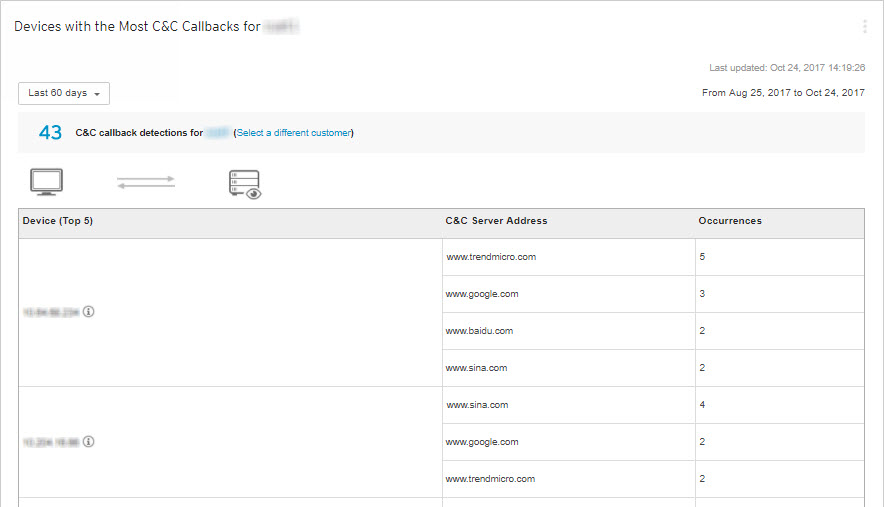Viewport: 884px width, 507px height.
Task: Open the widget options three-dot menu
Action: pos(865,27)
